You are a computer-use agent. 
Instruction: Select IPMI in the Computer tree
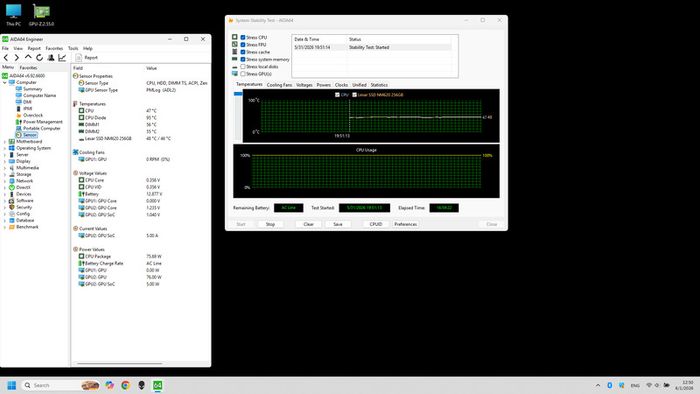28,108
